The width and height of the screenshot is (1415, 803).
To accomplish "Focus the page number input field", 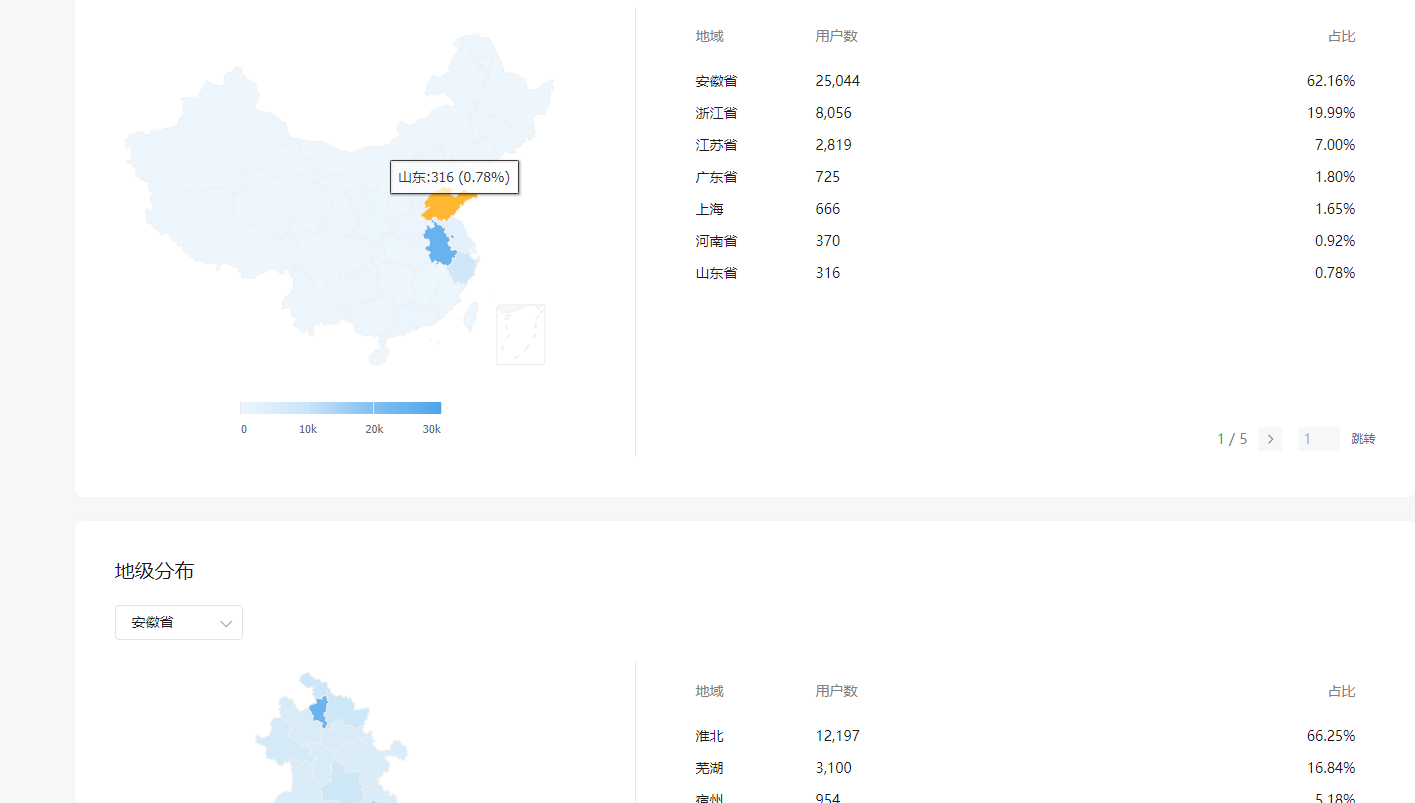I will [1318, 439].
